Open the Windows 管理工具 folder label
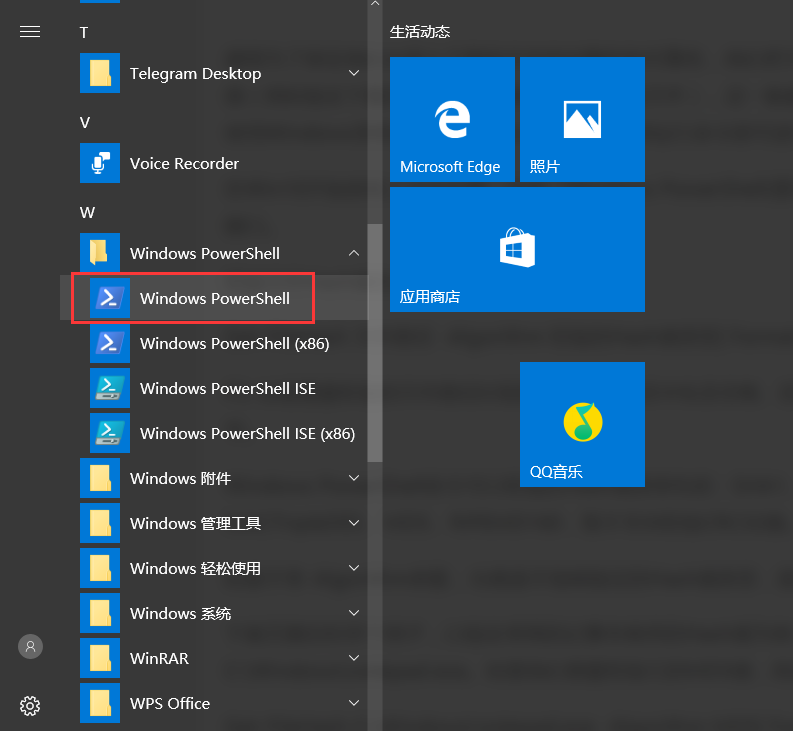The image size is (793, 731). click(x=195, y=524)
